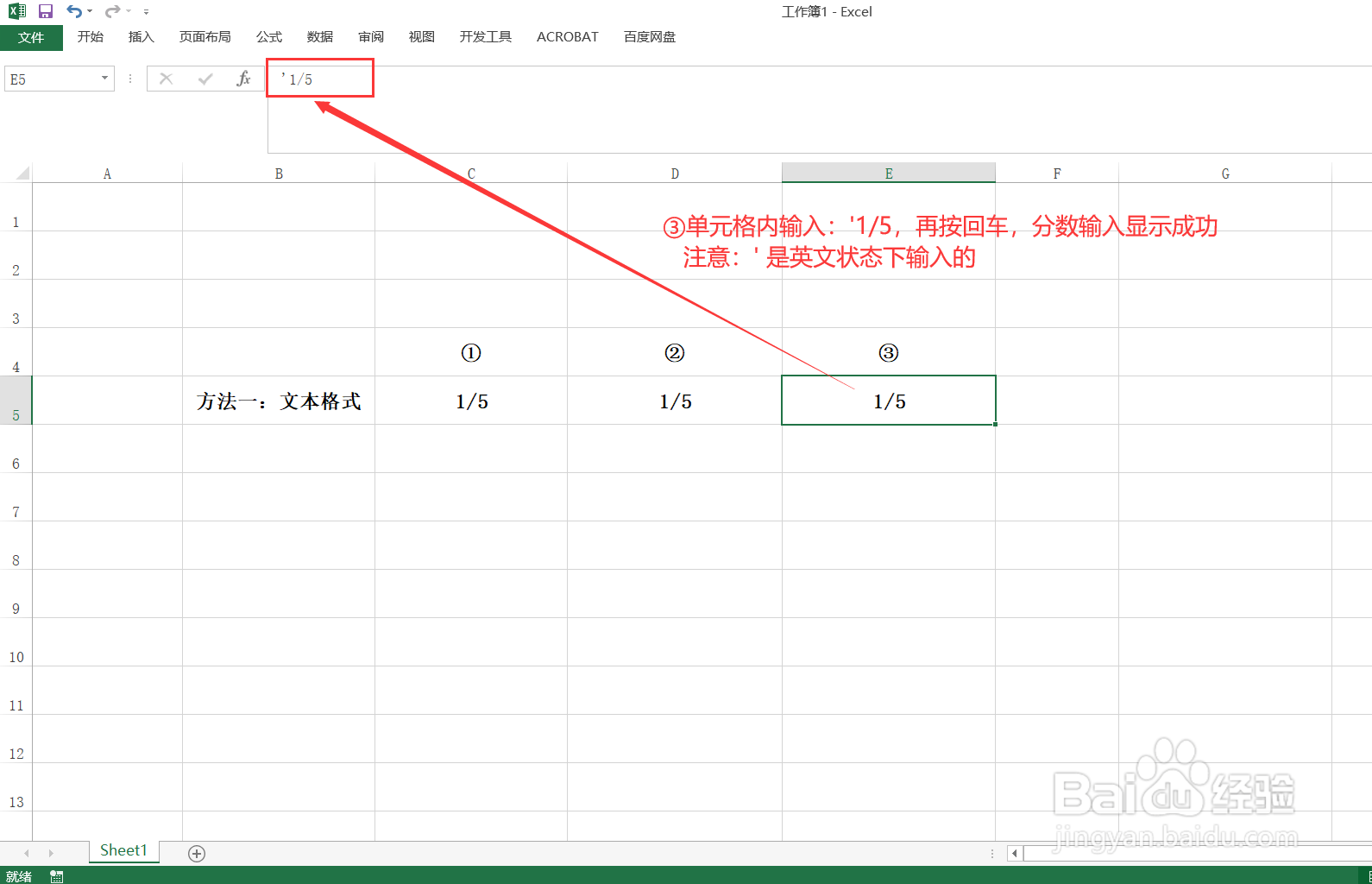Open the Undo history dropdown arrow

click(x=90, y=12)
